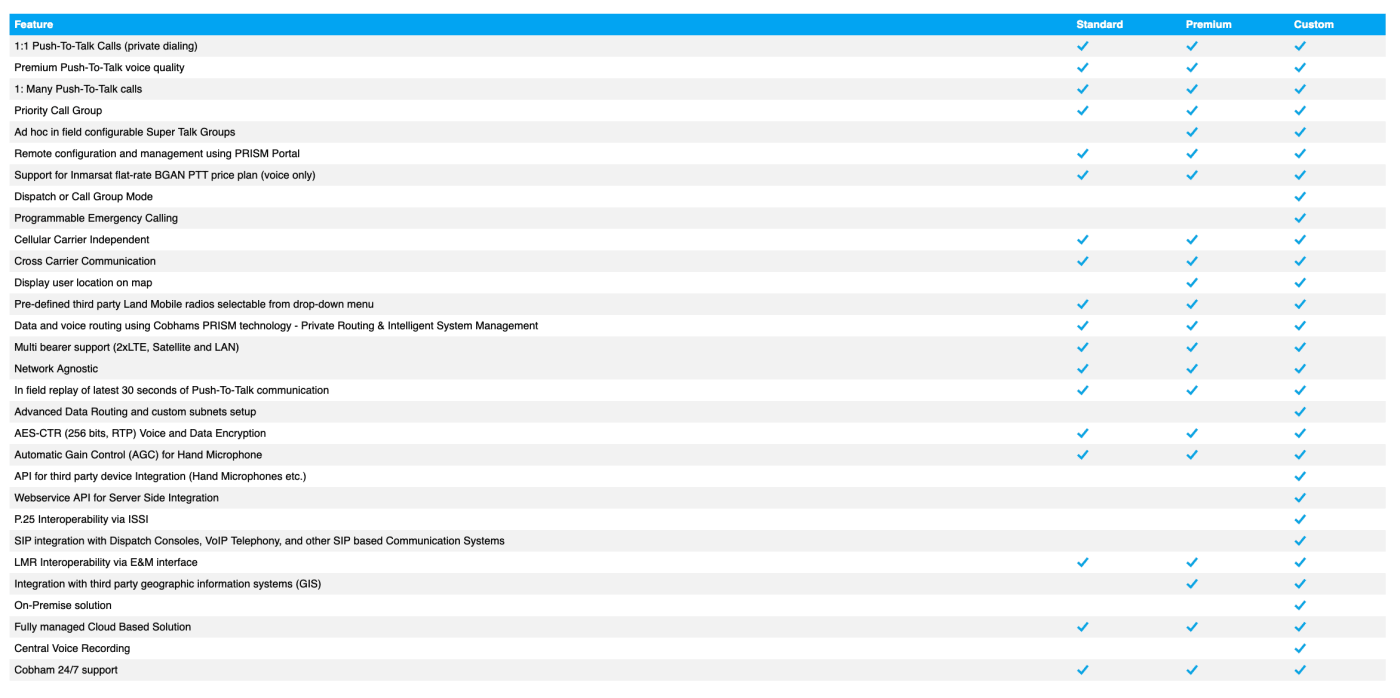Click Standard checkmark for Cobham 24/7 support

pyautogui.click(x=1082, y=670)
